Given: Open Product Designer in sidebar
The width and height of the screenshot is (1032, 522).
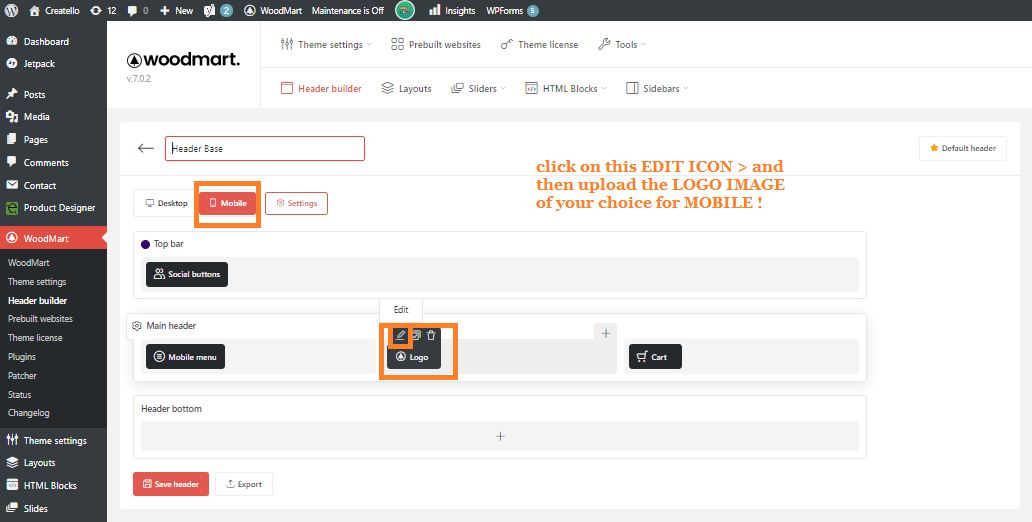Looking at the screenshot, I should [59, 208].
